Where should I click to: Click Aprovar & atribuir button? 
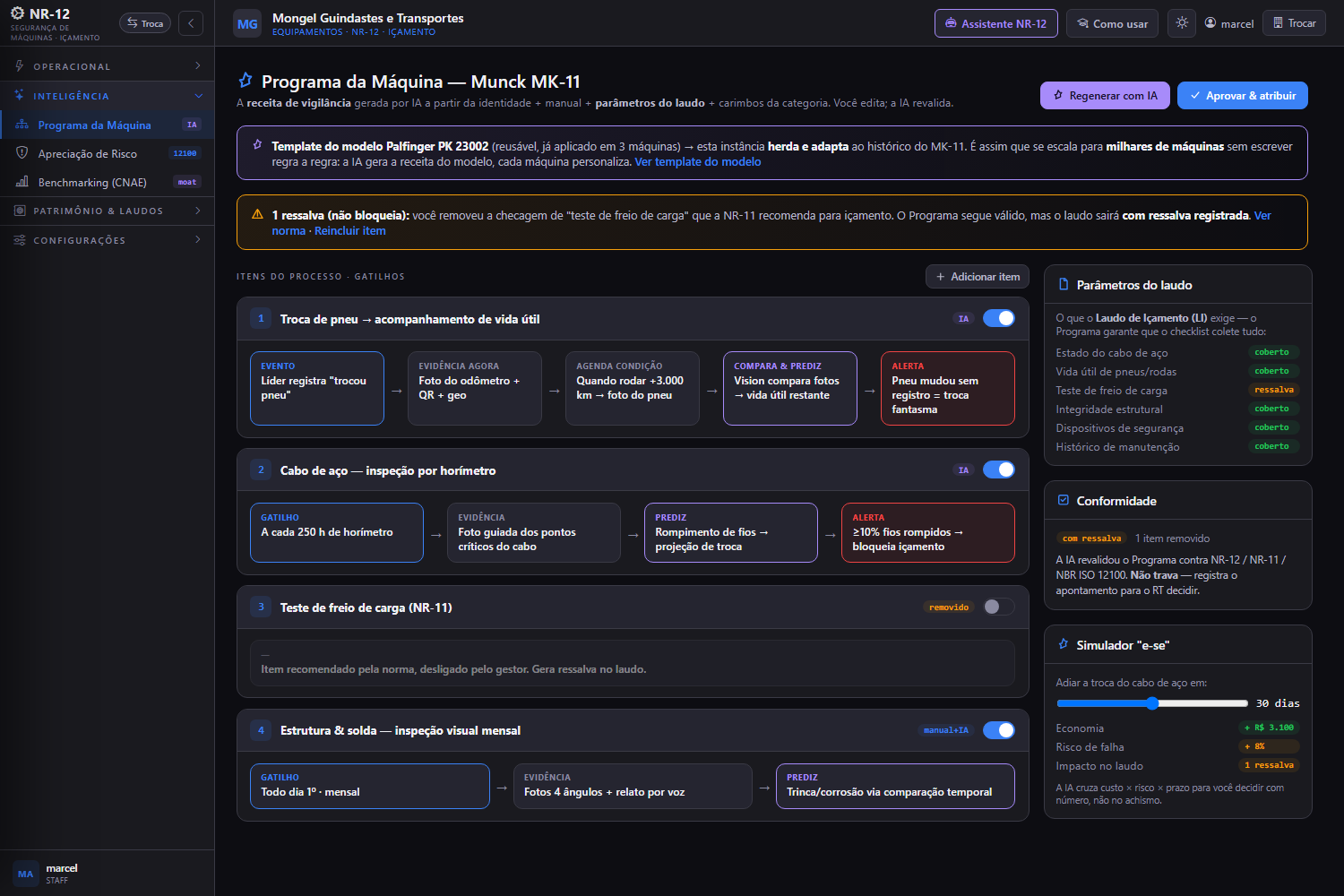pos(1243,95)
